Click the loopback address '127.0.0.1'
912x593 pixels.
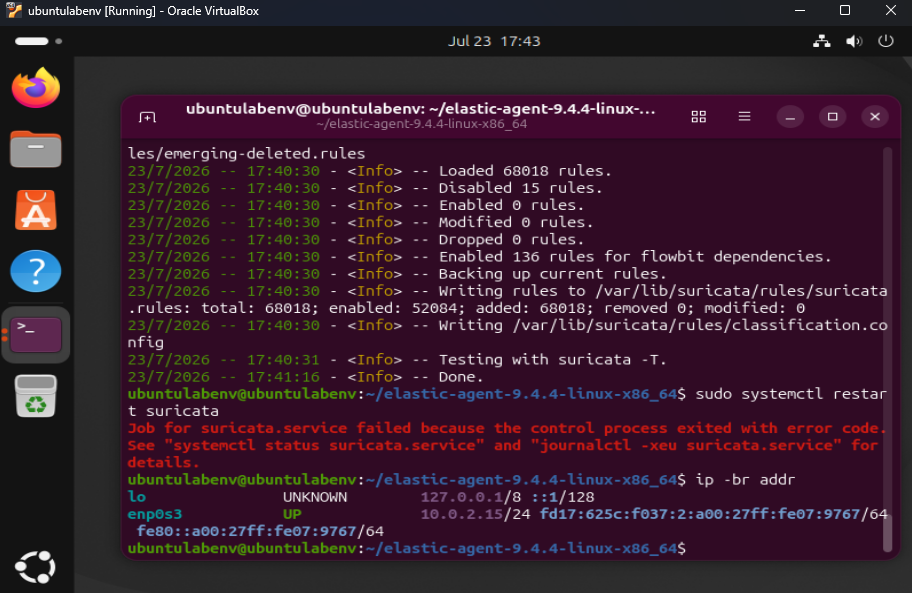pyautogui.click(x=461, y=497)
